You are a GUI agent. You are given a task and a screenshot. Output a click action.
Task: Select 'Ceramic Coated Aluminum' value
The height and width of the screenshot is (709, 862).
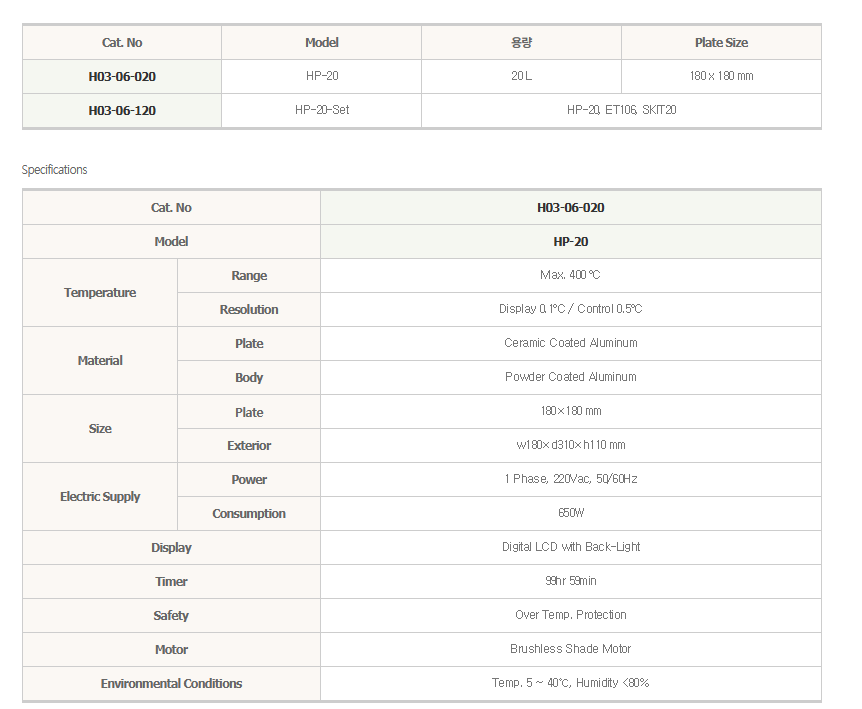tap(571, 343)
